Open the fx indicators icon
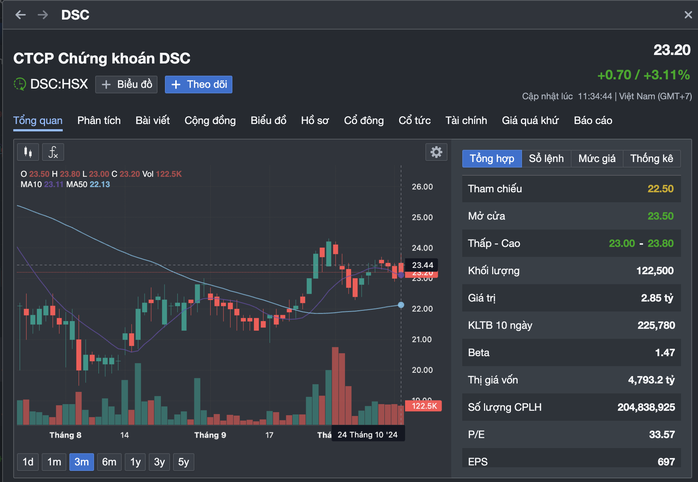Viewport: 698px width, 482px height. click(x=53, y=153)
